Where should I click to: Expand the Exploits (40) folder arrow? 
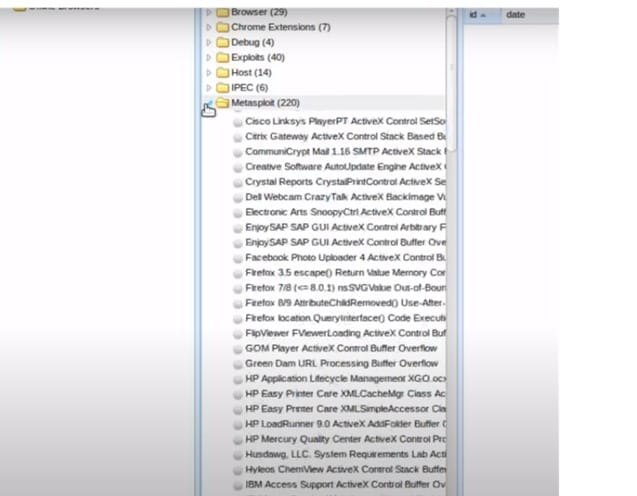click(x=209, y=58)
